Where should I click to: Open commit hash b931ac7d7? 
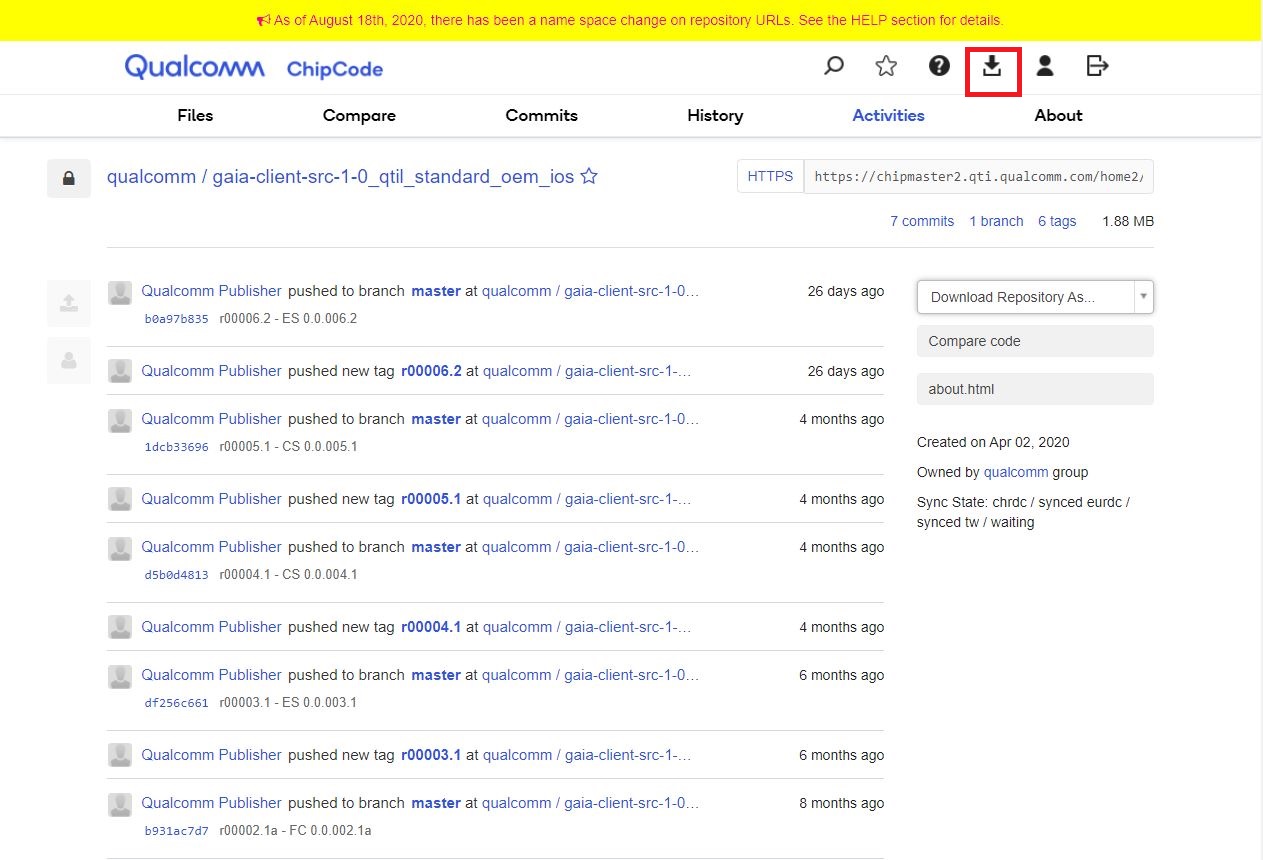click(x=177, y=831)
